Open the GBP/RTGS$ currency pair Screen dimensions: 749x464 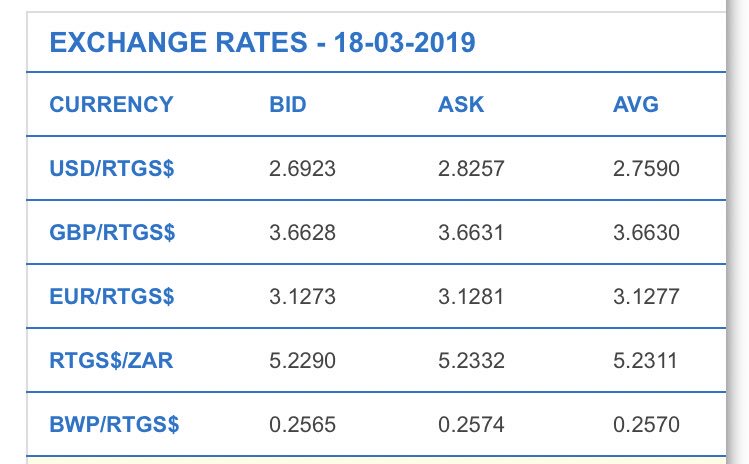(x=112, y=233)
